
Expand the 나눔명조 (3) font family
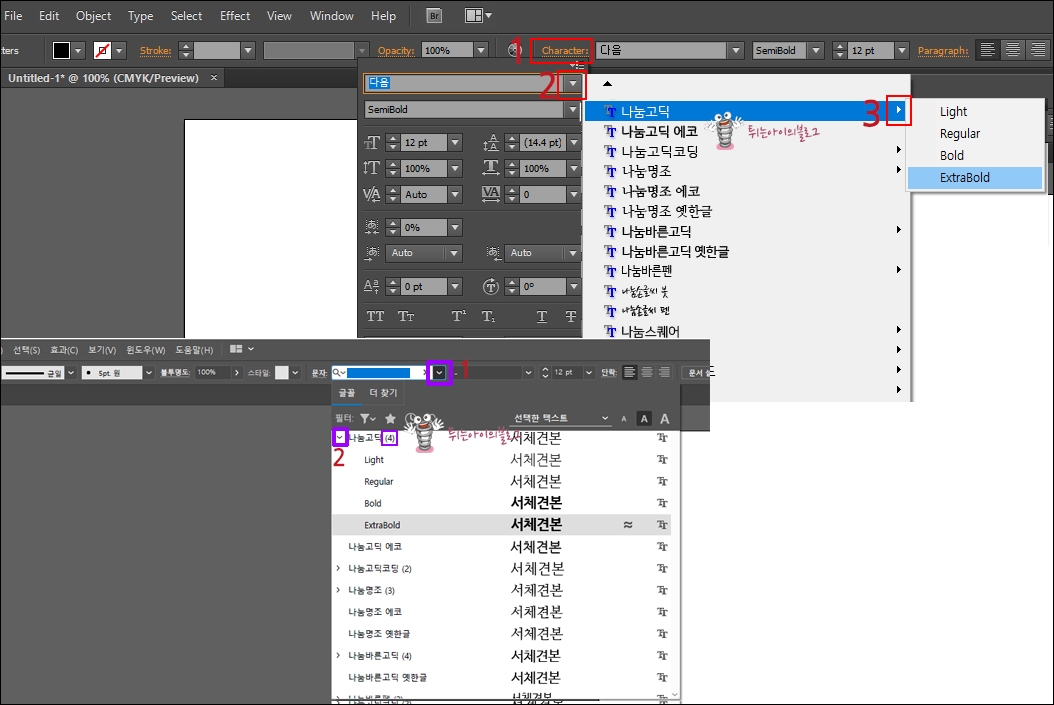pos(338,590)
